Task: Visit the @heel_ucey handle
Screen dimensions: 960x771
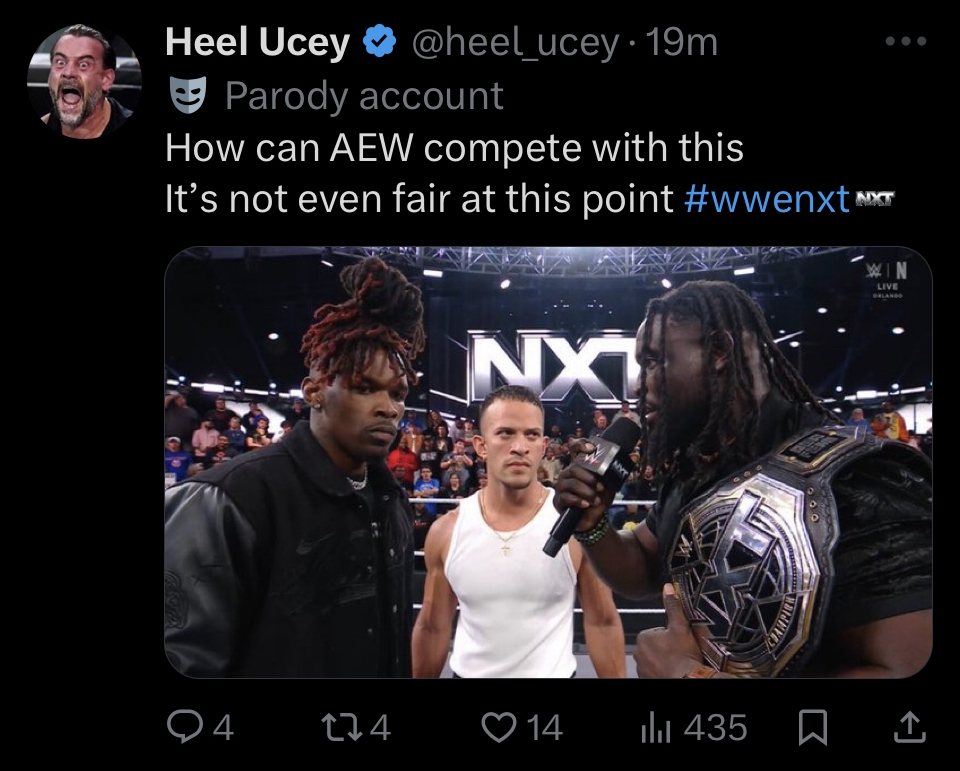Action: pos(515,43)
